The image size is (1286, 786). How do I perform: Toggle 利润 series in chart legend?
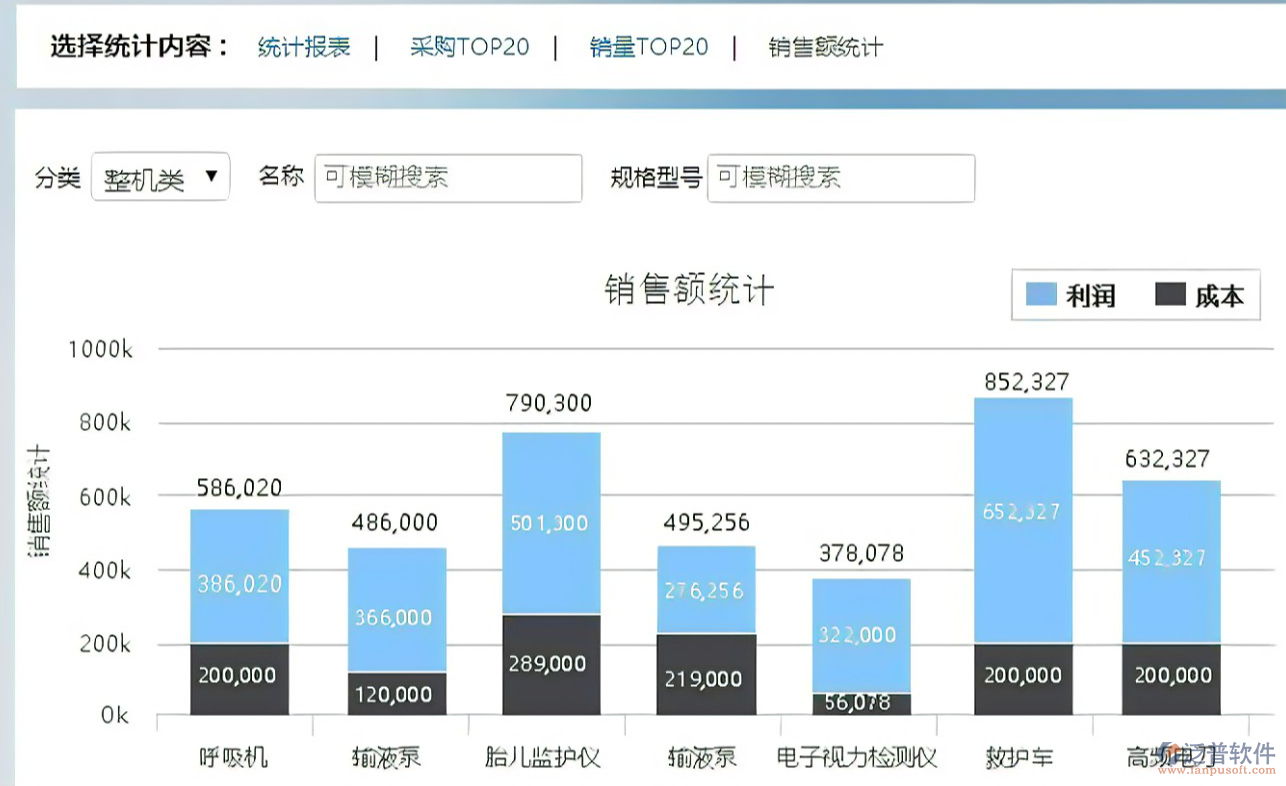(x=1089, y=295)
